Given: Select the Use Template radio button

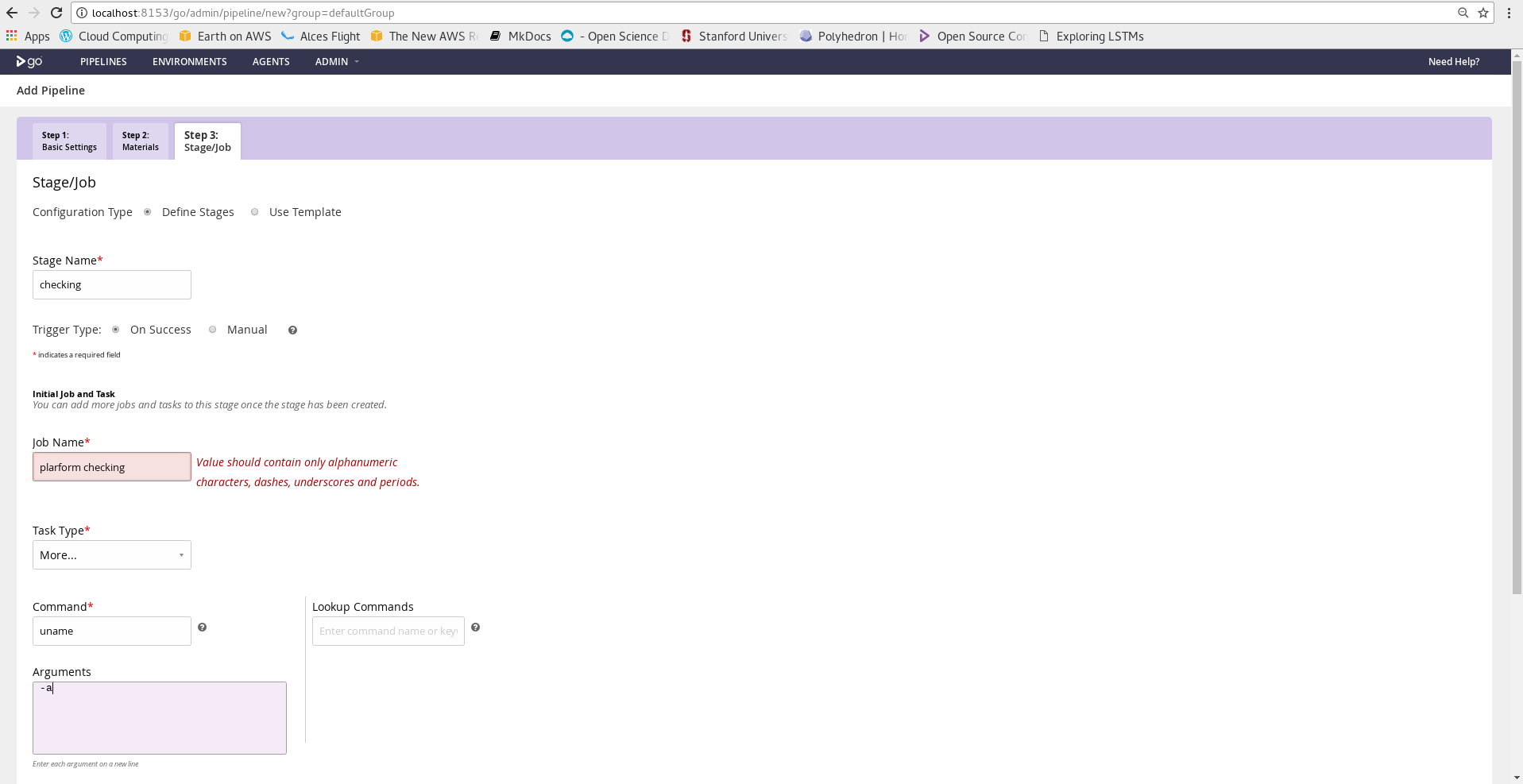Looking at the screenshot, I should click(254, 212).
